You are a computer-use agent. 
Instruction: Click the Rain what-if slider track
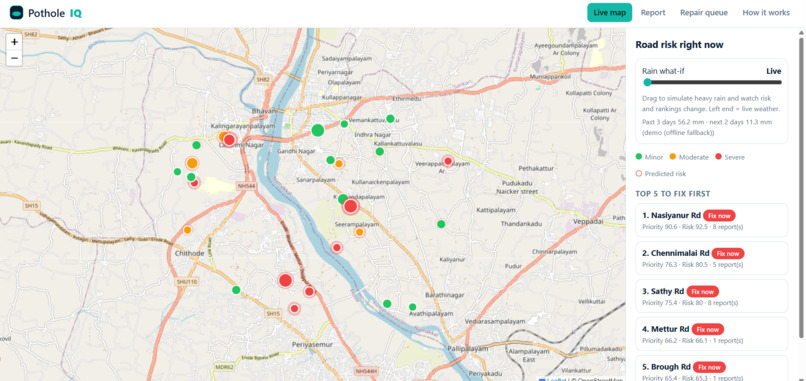coord(712,82)
